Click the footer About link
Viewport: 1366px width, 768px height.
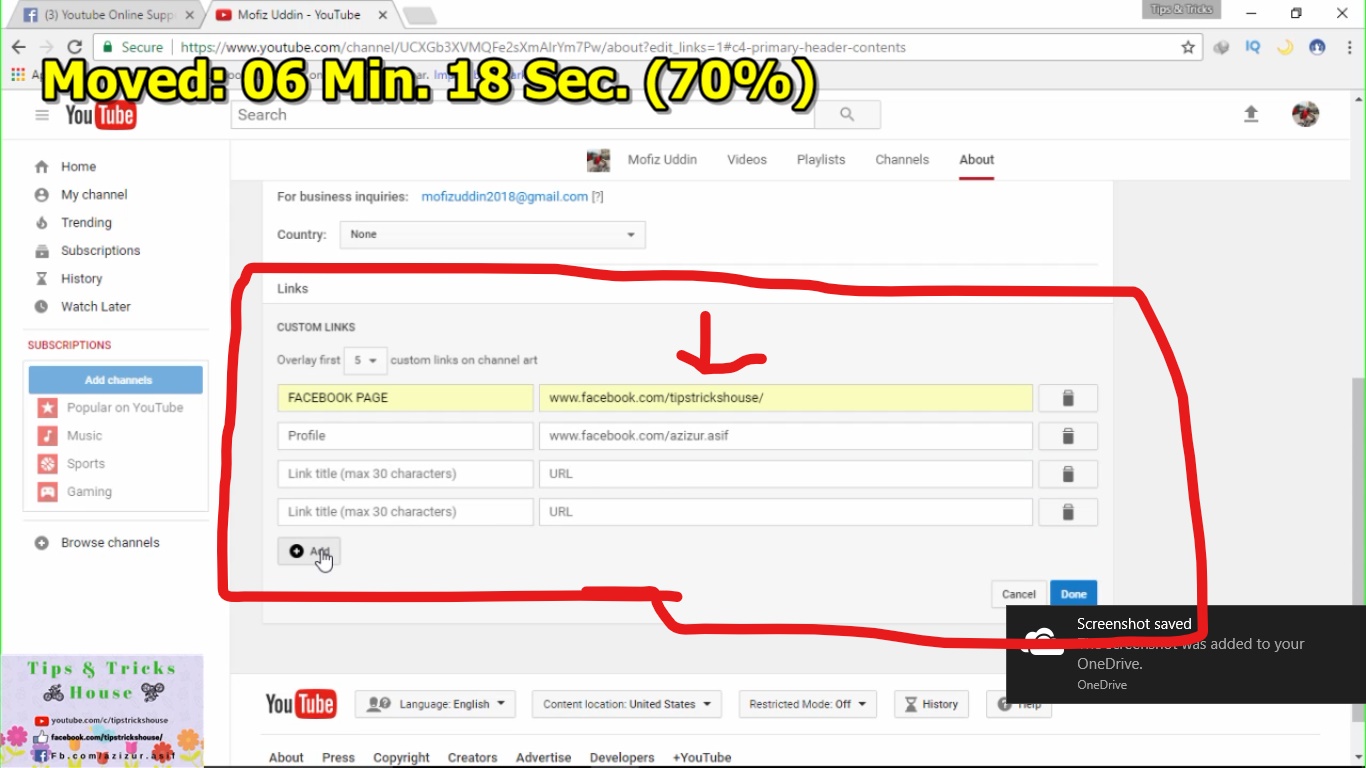pos(286,758)
